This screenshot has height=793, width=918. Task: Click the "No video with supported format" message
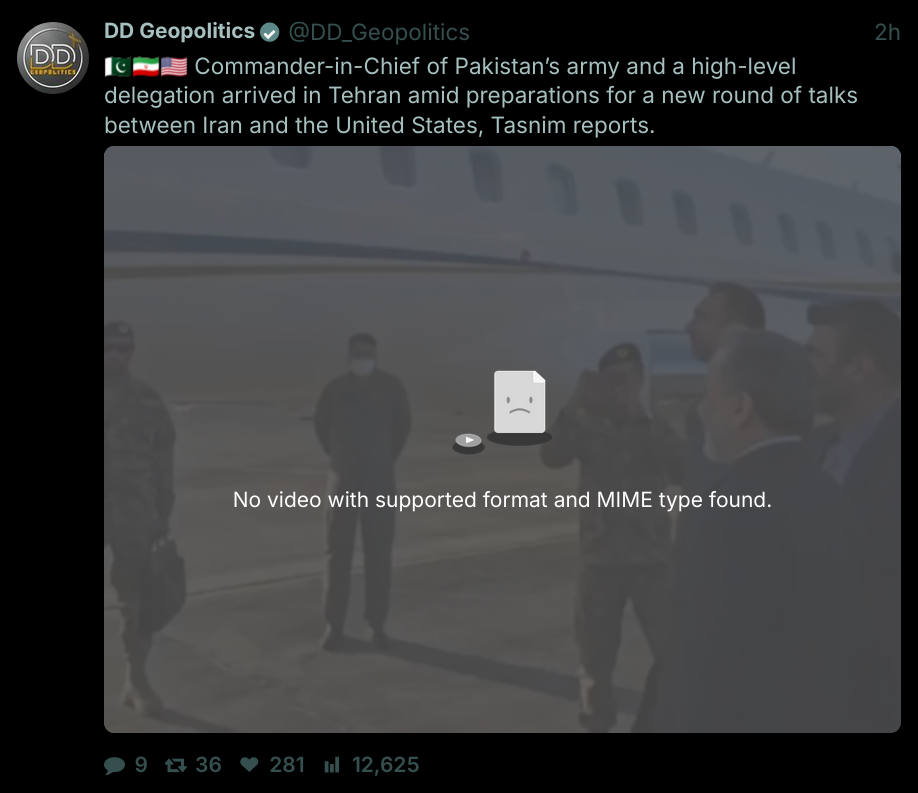point(502,499)
